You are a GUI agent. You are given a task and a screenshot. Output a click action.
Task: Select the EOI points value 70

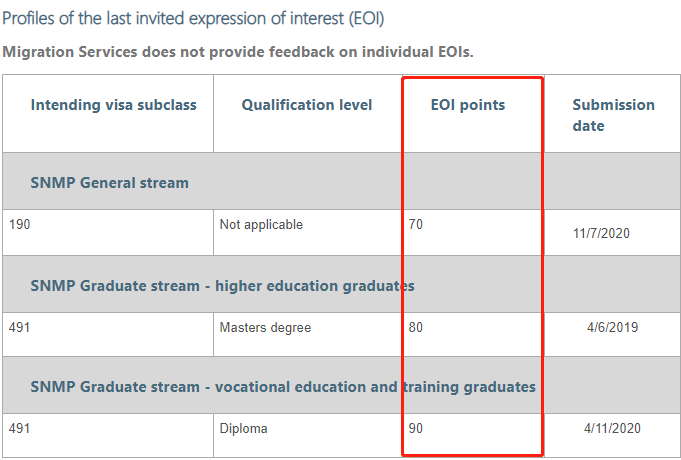(x=416, y=225)
